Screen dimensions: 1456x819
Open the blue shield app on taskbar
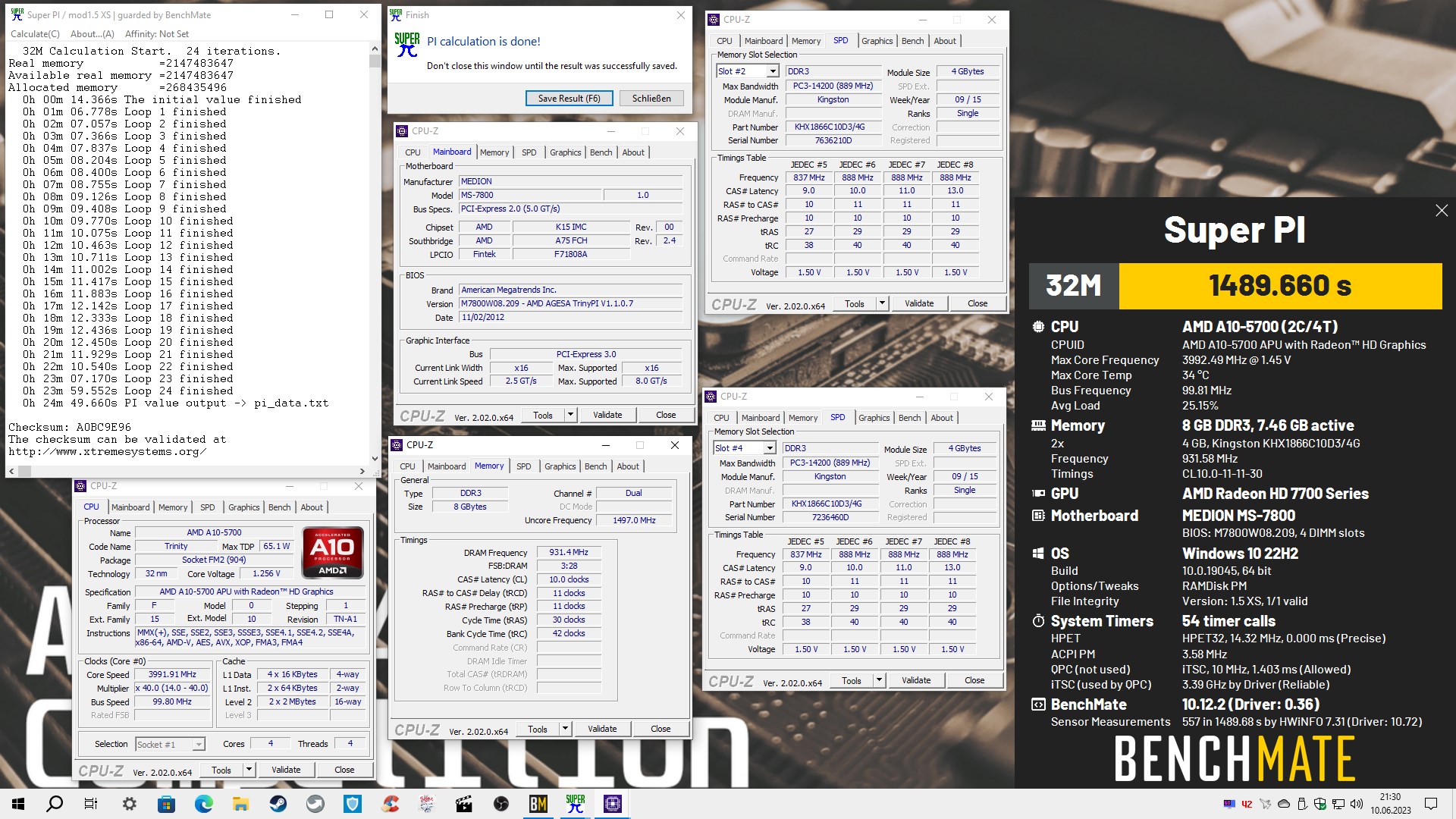353,804
